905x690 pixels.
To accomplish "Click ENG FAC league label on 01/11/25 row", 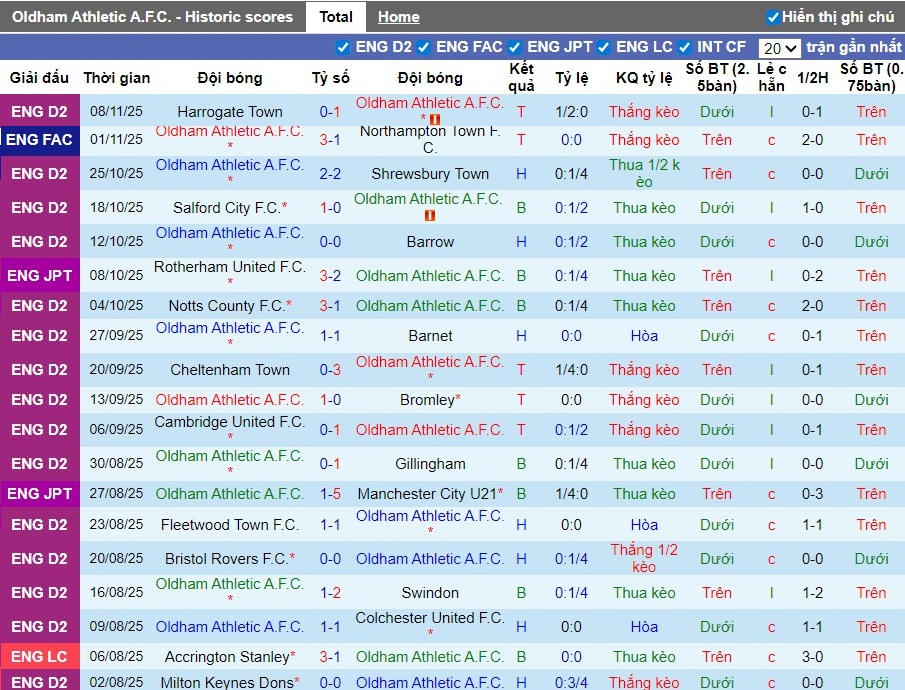I will (39, 140).
